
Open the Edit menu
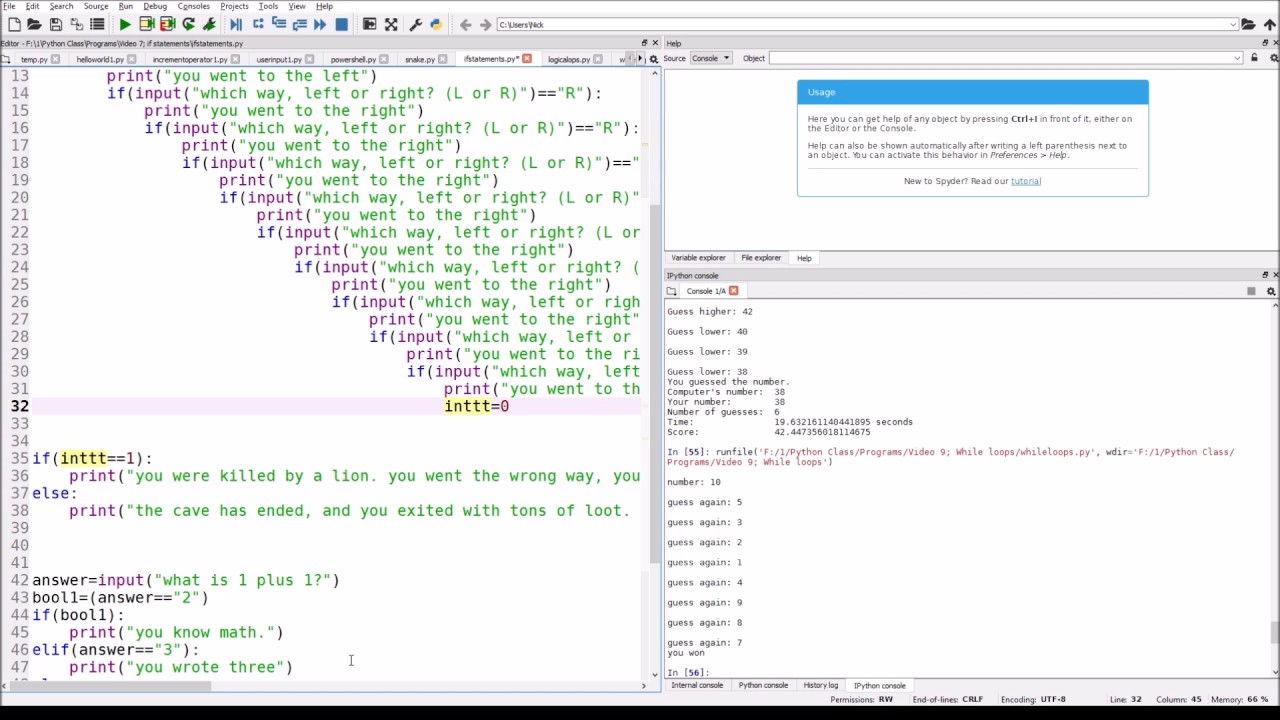(x=33, y=6)
